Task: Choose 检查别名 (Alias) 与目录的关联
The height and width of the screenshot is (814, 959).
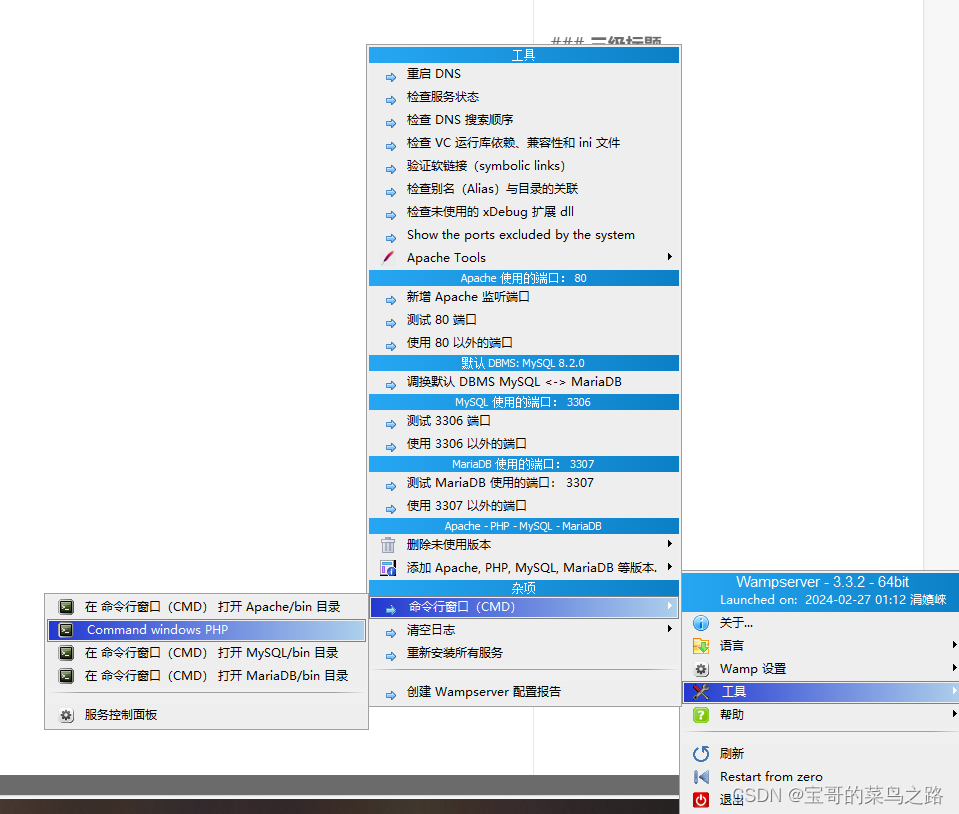Action: click(x=524, y=189)
